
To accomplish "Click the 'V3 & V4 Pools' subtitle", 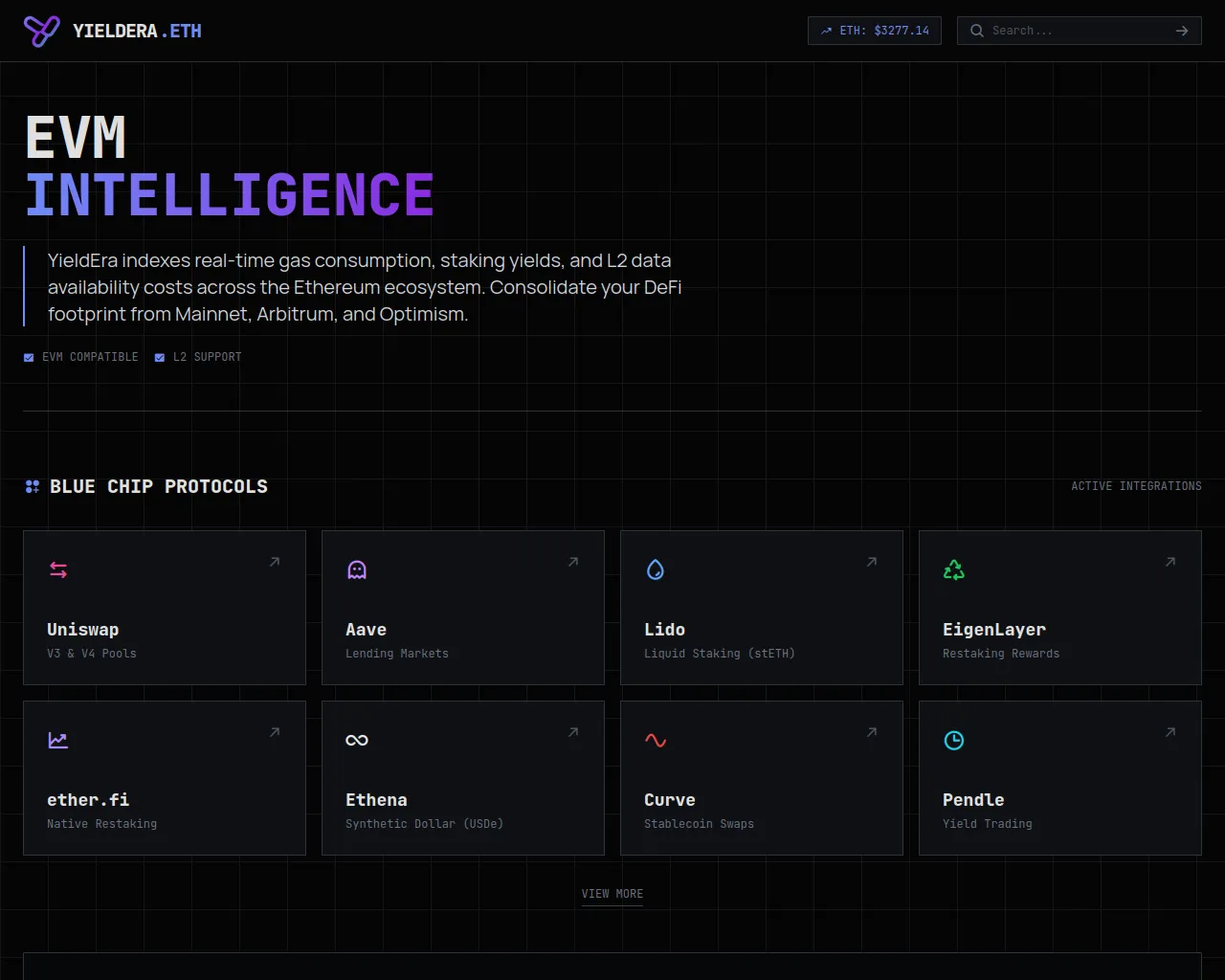I will pos(92,654).
